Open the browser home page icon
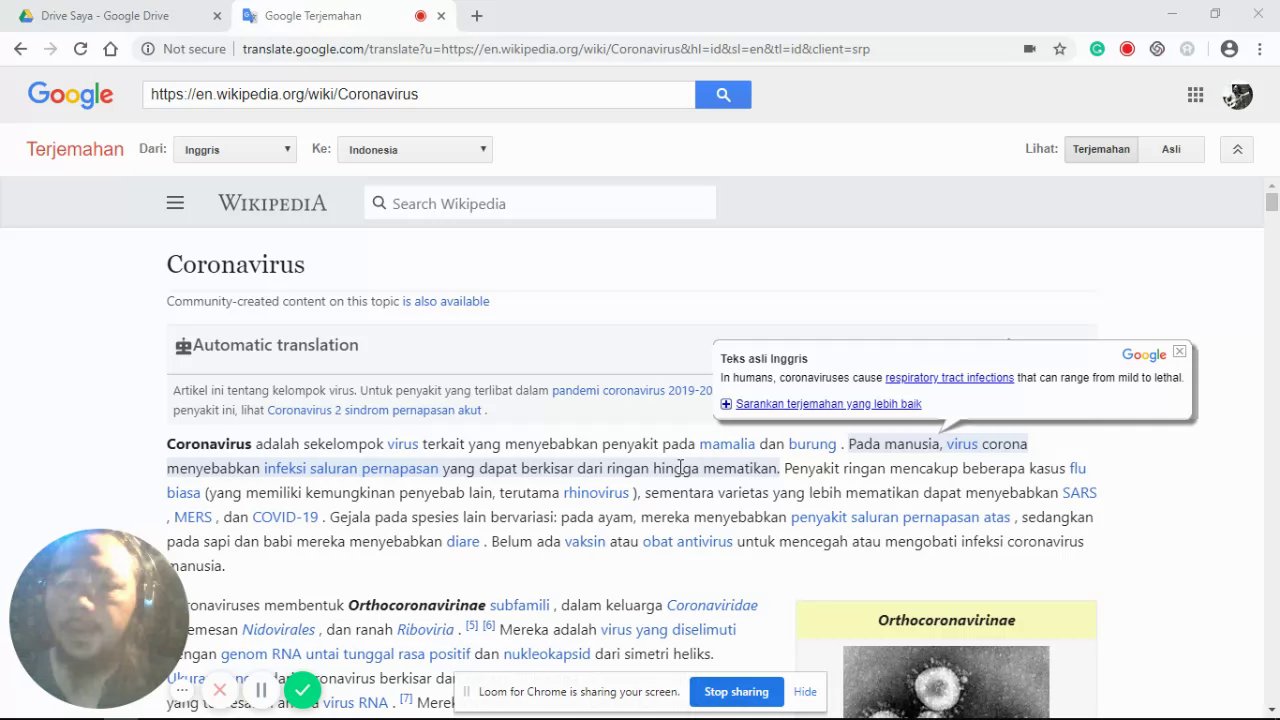This screenshot has height=720, width=1280. [110, 48]
